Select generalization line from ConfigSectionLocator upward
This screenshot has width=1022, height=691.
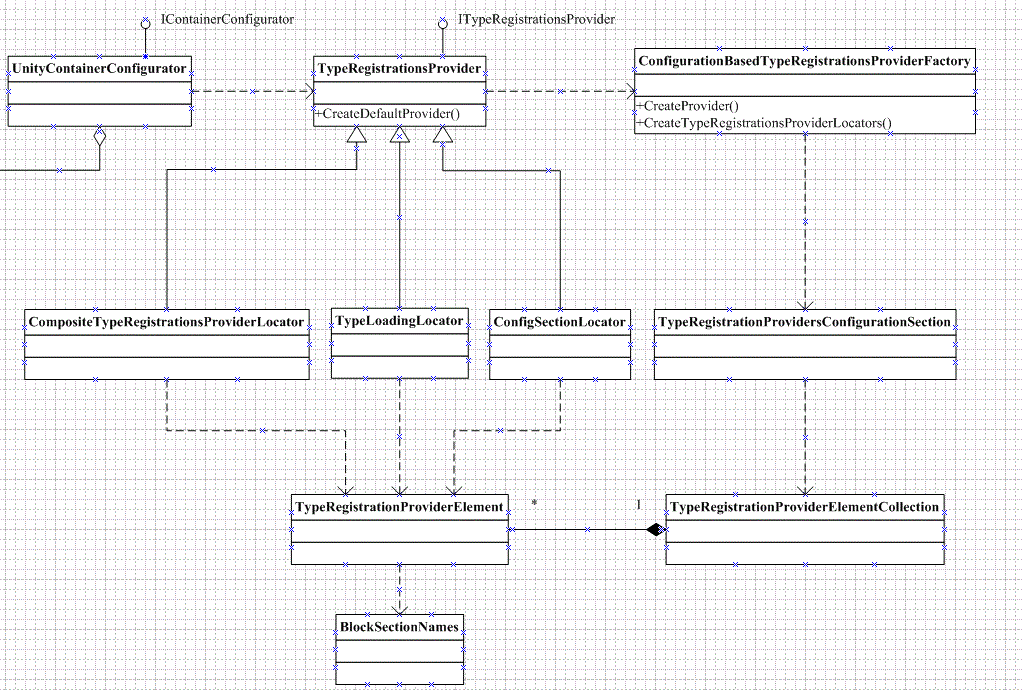point(549,170)
